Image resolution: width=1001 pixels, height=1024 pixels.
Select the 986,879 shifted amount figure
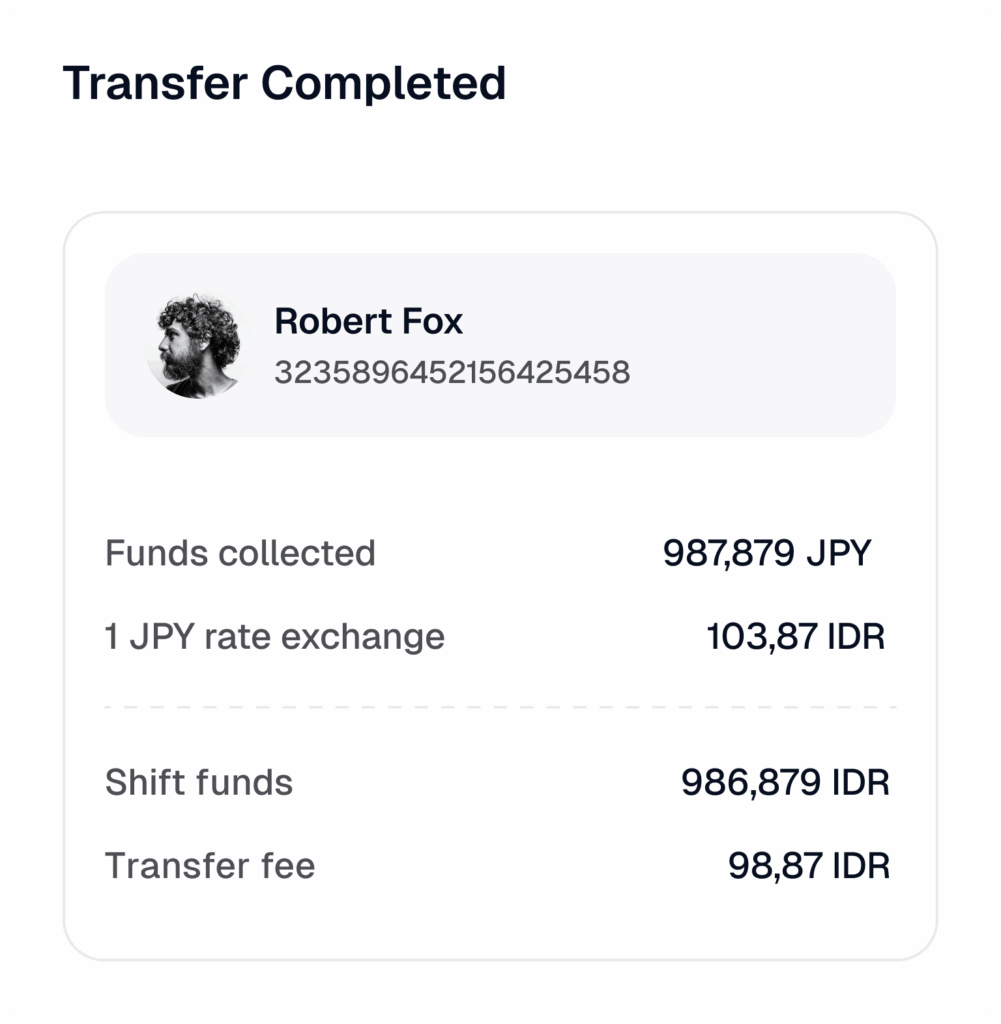click(x=751, y=782)
